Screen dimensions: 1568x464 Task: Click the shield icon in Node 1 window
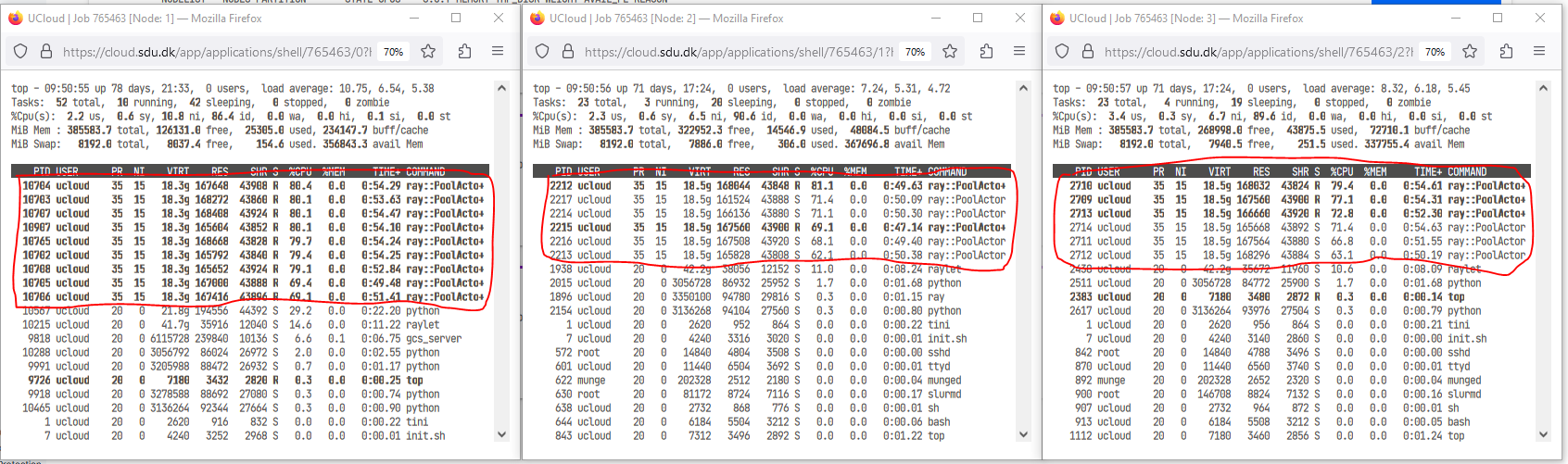coord(20,52)
